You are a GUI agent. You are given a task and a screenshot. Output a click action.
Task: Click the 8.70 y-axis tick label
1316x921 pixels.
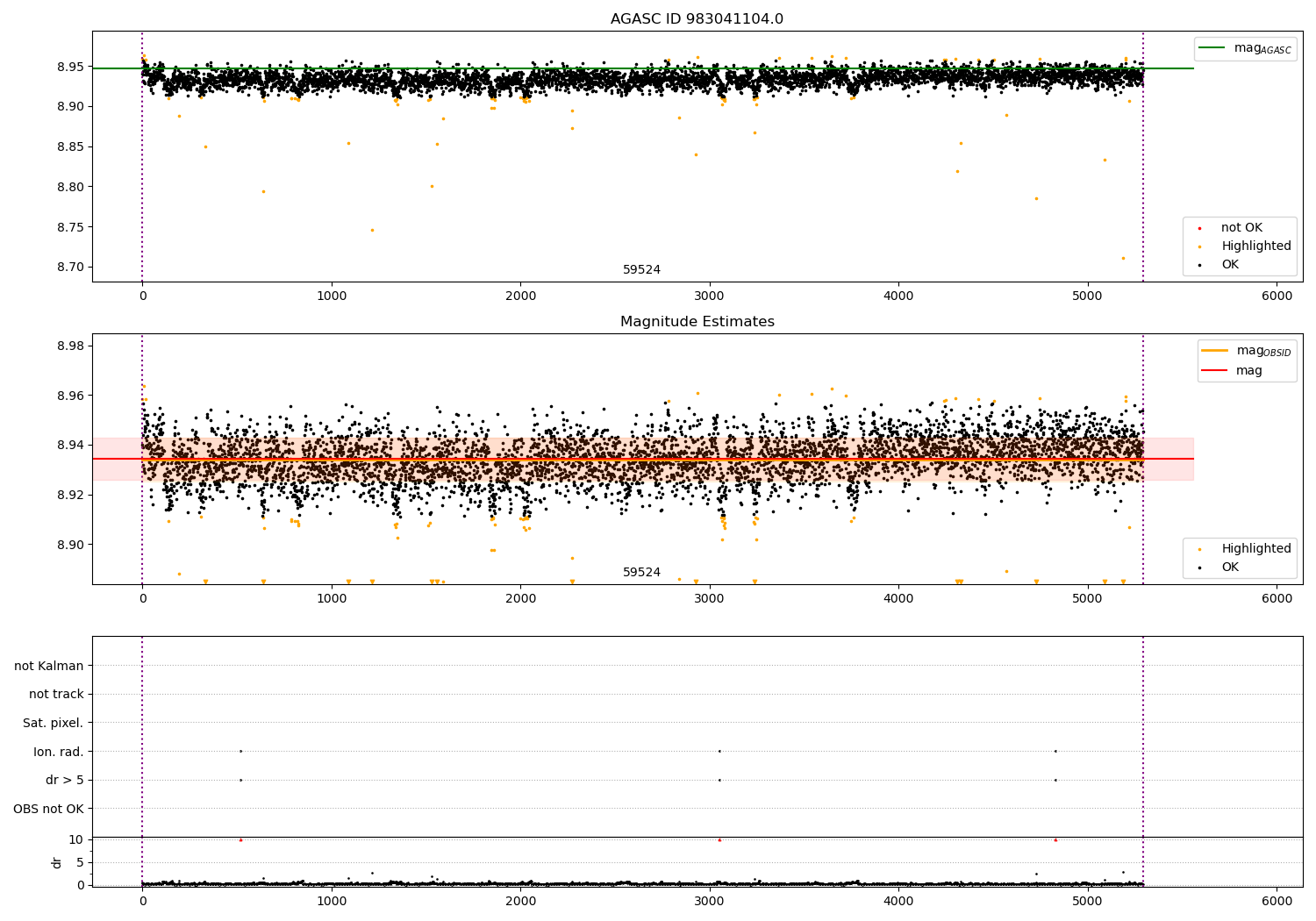(70, 268)
